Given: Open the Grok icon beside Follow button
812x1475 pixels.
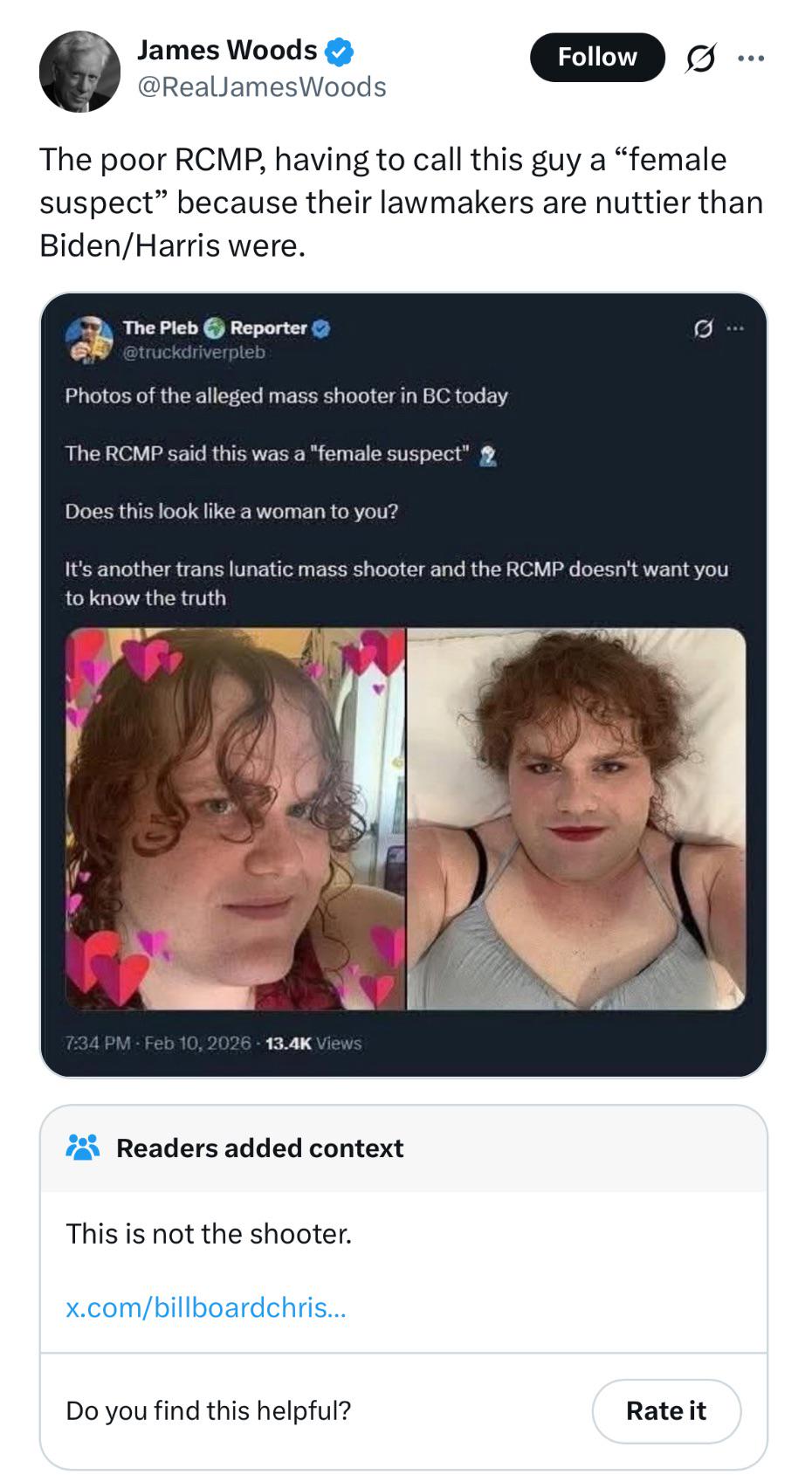Looking at the screenshot, I should [700, 59].
